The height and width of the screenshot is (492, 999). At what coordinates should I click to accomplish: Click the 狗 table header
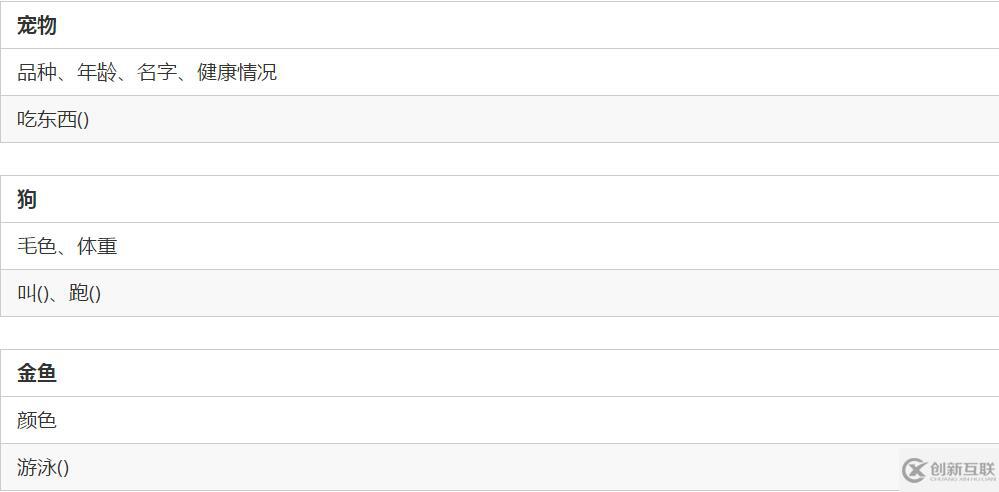[x=500, y=199]
